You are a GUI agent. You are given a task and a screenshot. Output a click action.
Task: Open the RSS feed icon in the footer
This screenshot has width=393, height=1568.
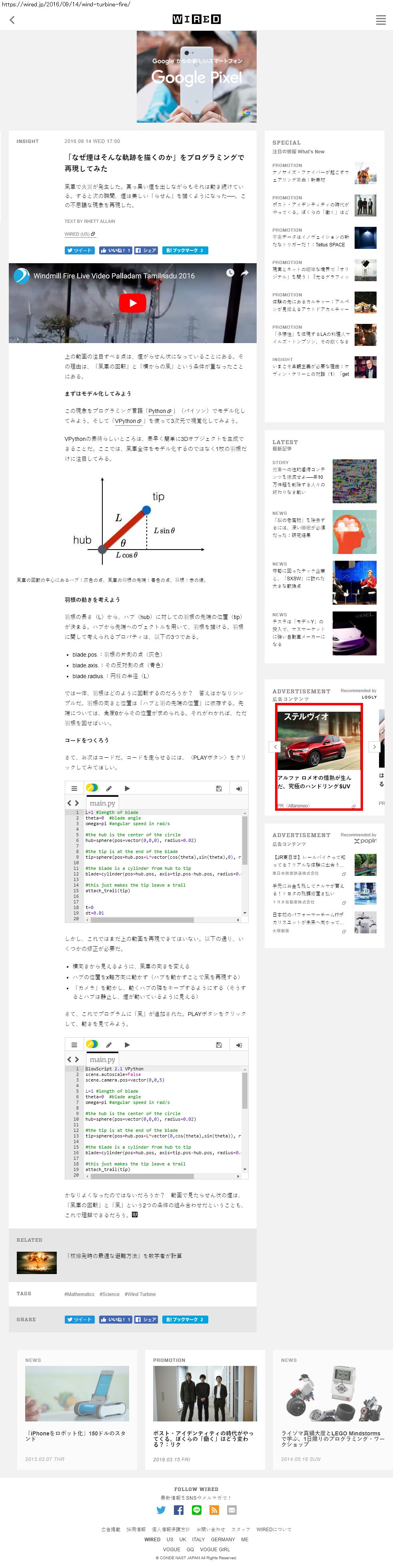[x=214, y=1510]
